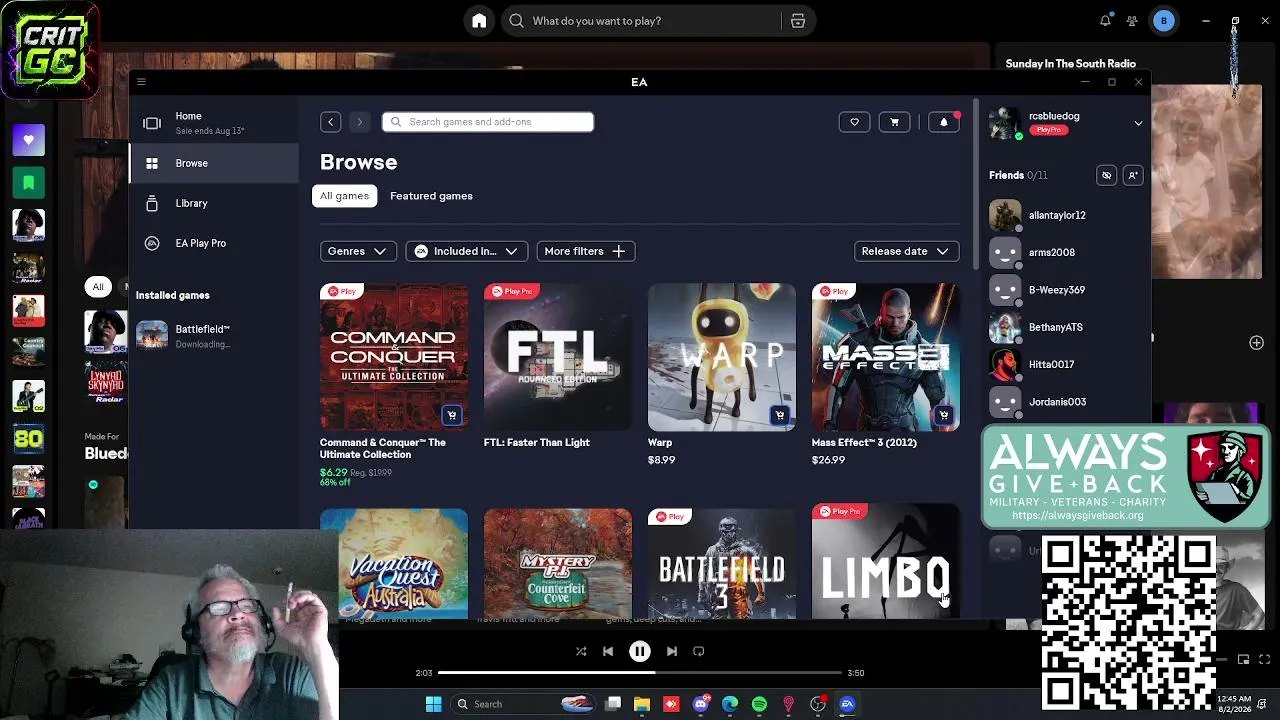Open the Spotify profile avatar B
This screenshot has width=1280, height=720.
point(1163,21)
